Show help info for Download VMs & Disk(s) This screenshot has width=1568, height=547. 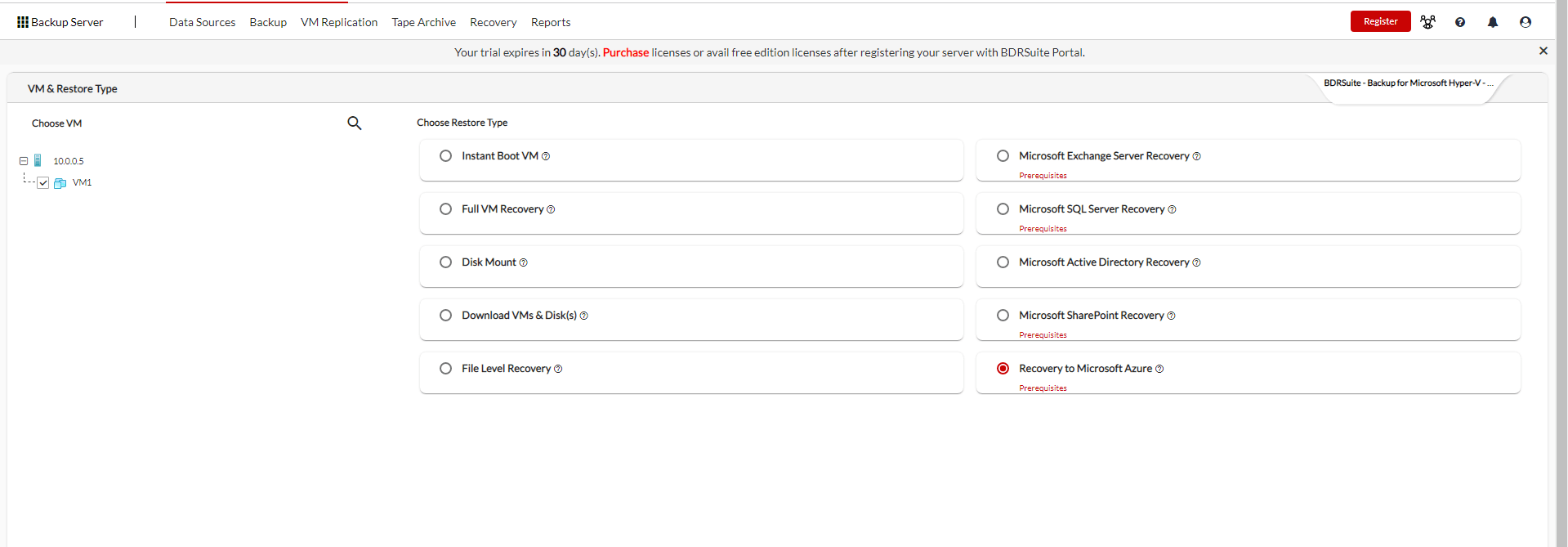(584, 316)
